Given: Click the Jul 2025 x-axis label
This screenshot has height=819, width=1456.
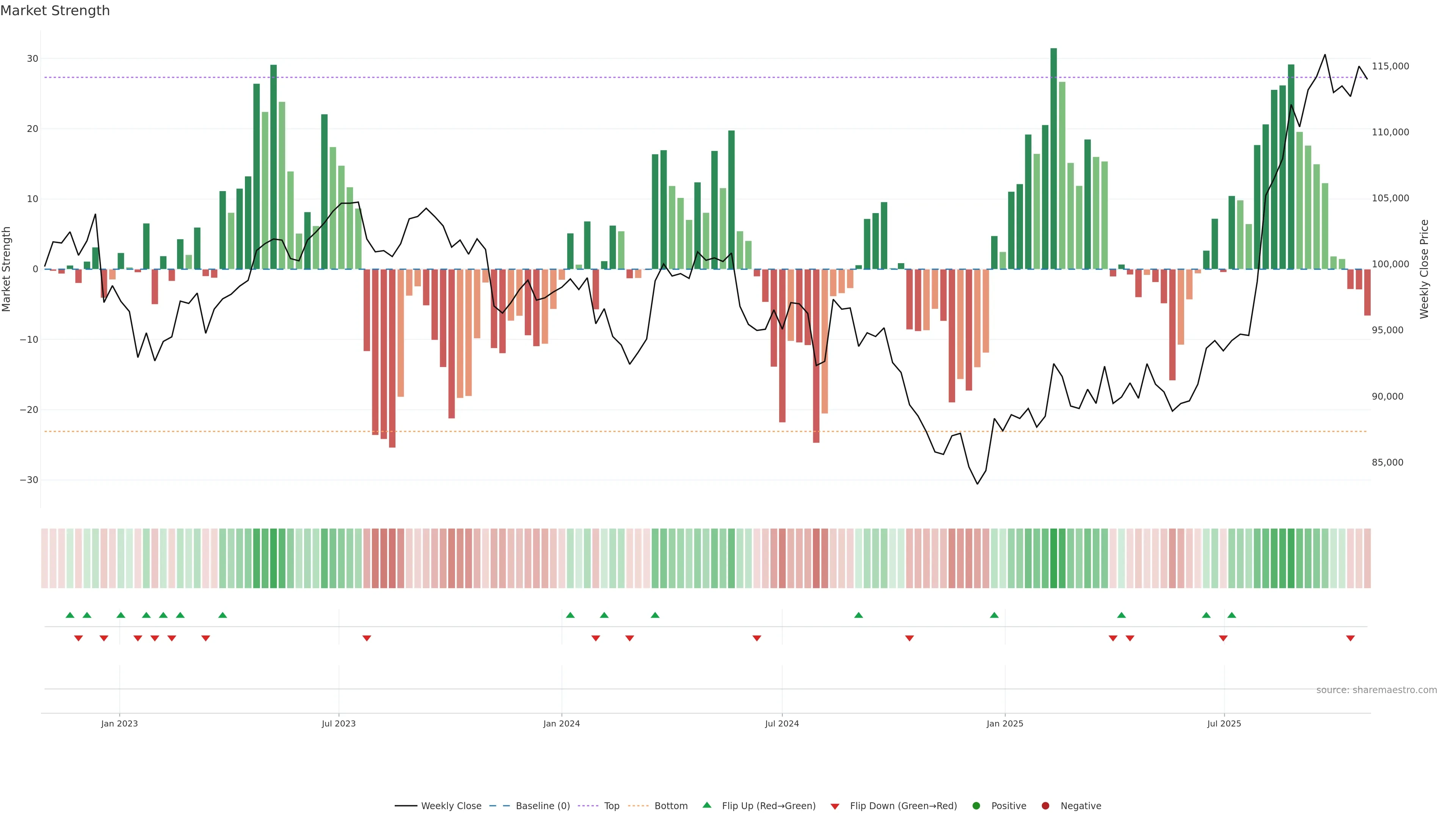Looking at the screenshot, I should coord(1224,723).
